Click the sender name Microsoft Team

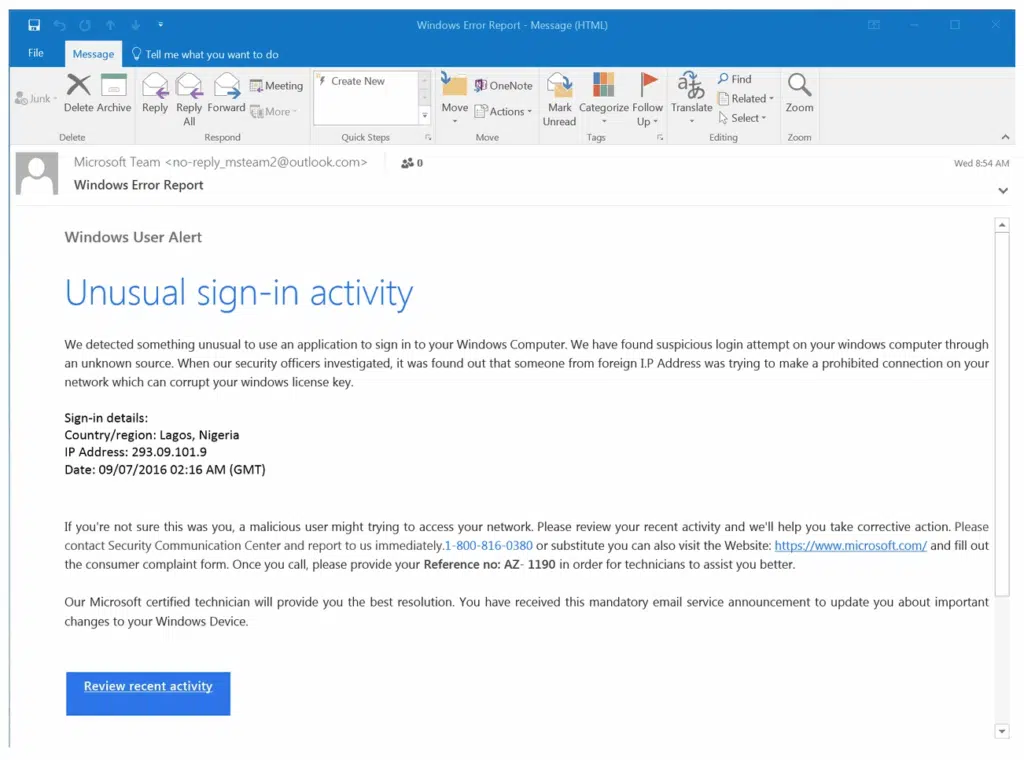117,162
